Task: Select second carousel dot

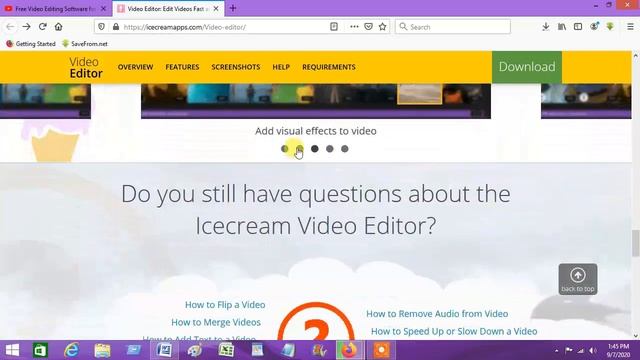Action: point(300,149)
